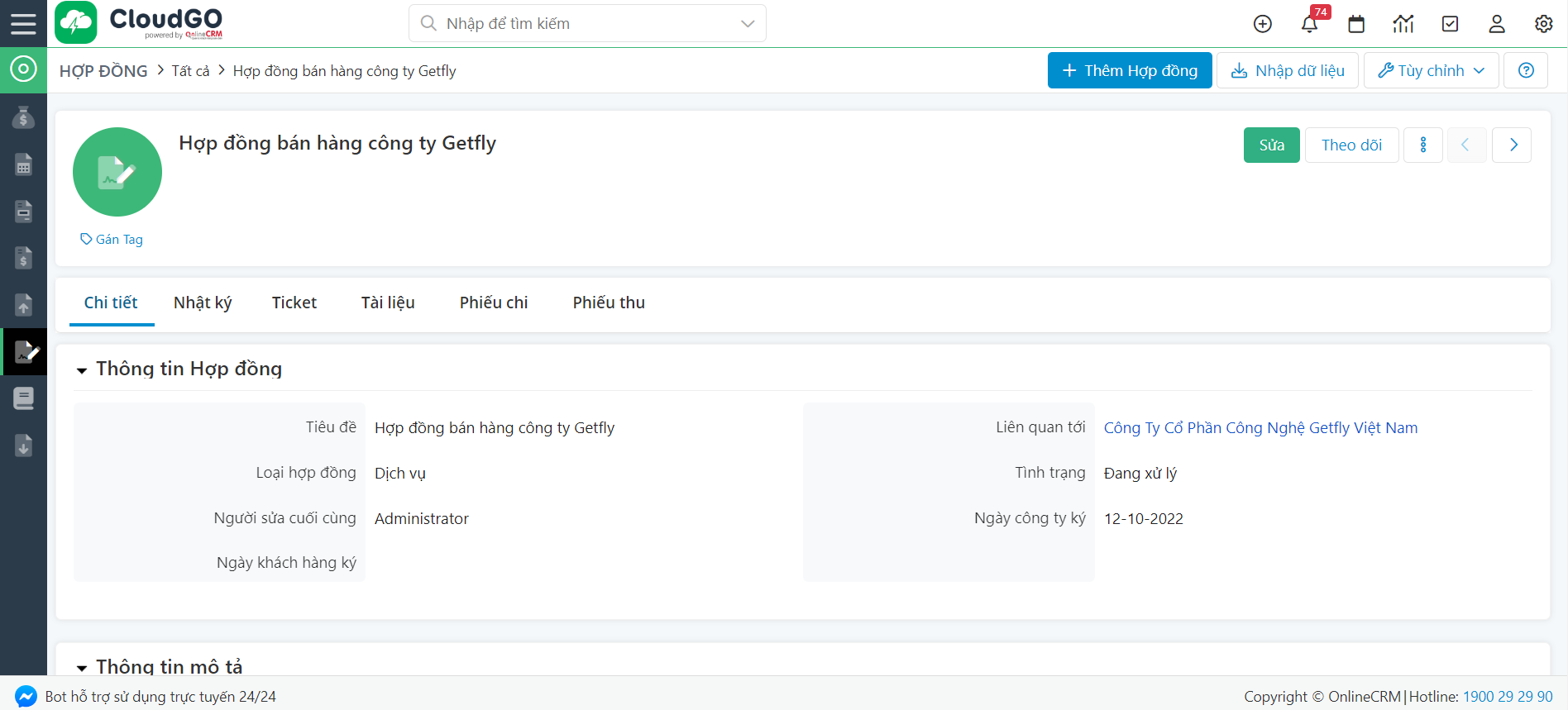Collapse the Thông tin Hợp đồng section
The width and height of the screenshot is (1568, 710).
click(82, 370)
